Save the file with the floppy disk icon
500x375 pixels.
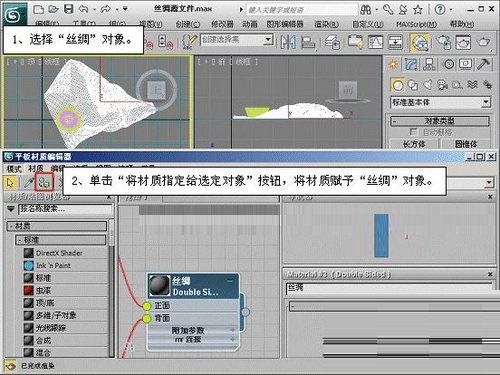coord(69,9)
